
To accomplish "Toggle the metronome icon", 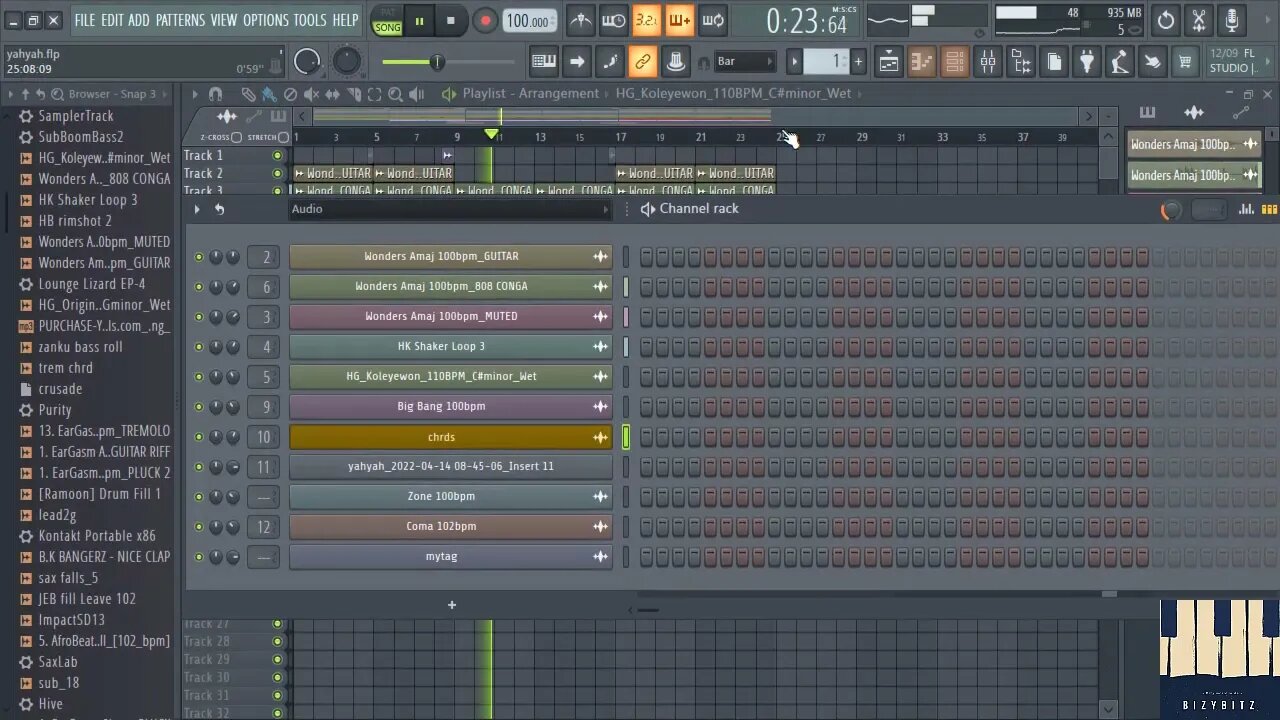I will (580, 20).
